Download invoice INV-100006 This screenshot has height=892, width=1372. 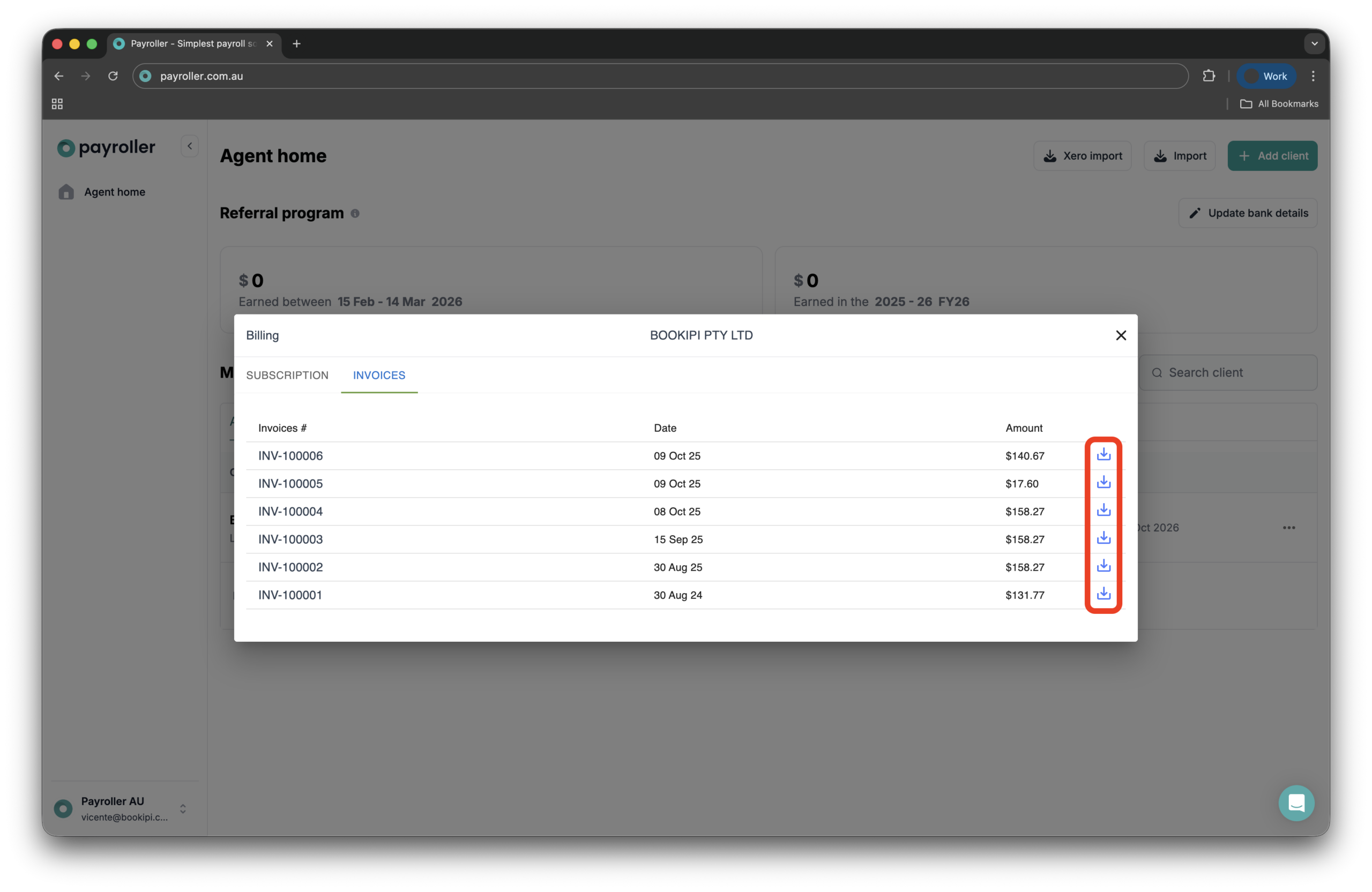[1103, 455]
